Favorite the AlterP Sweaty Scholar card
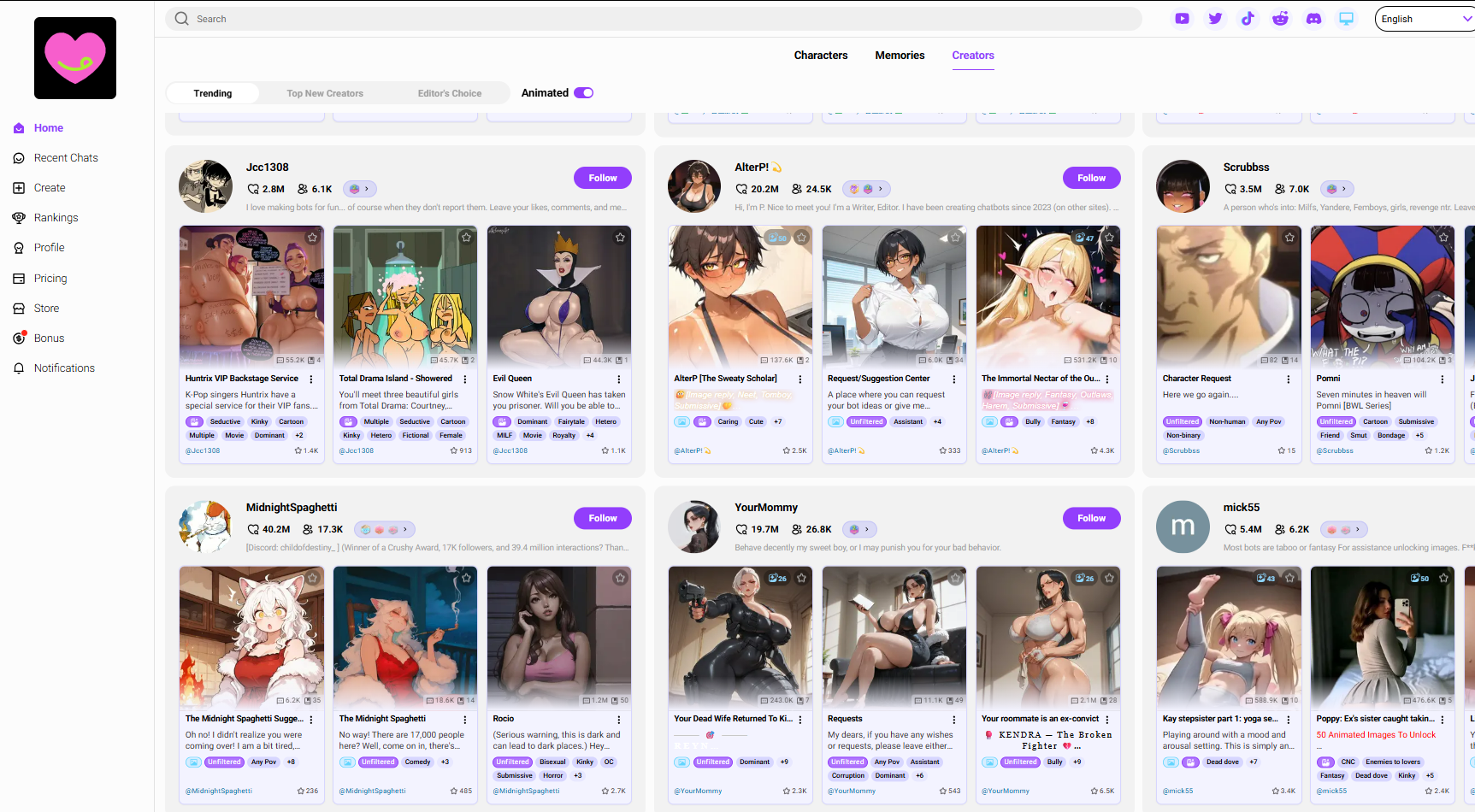1475x812 pixels. (801, 238)
